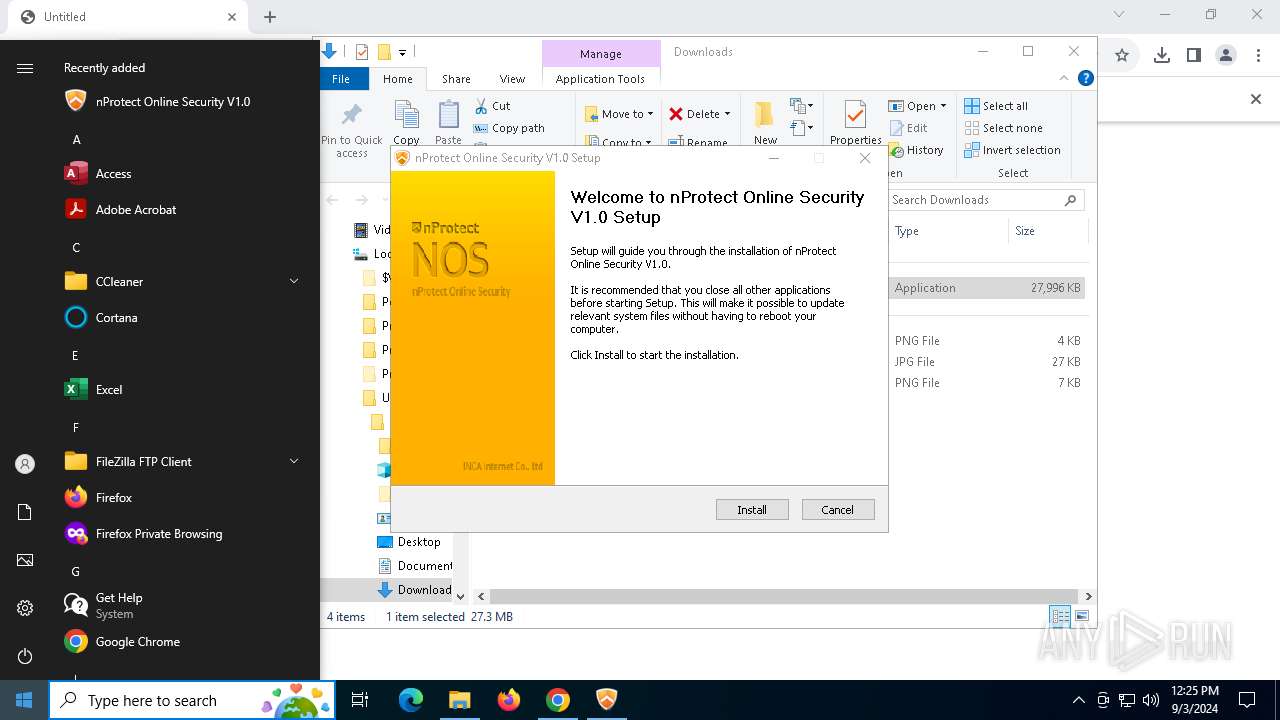The height and width of the screenshot is (720, 1280).
Task: Click Copy path in the Explorer ribbon
Action: [509, 128]
